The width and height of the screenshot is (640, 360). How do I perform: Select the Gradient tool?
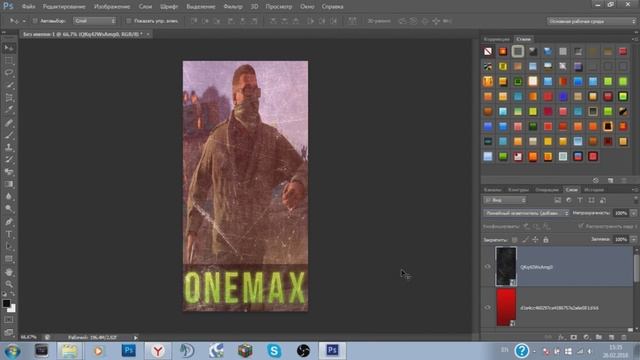[9, 184]
